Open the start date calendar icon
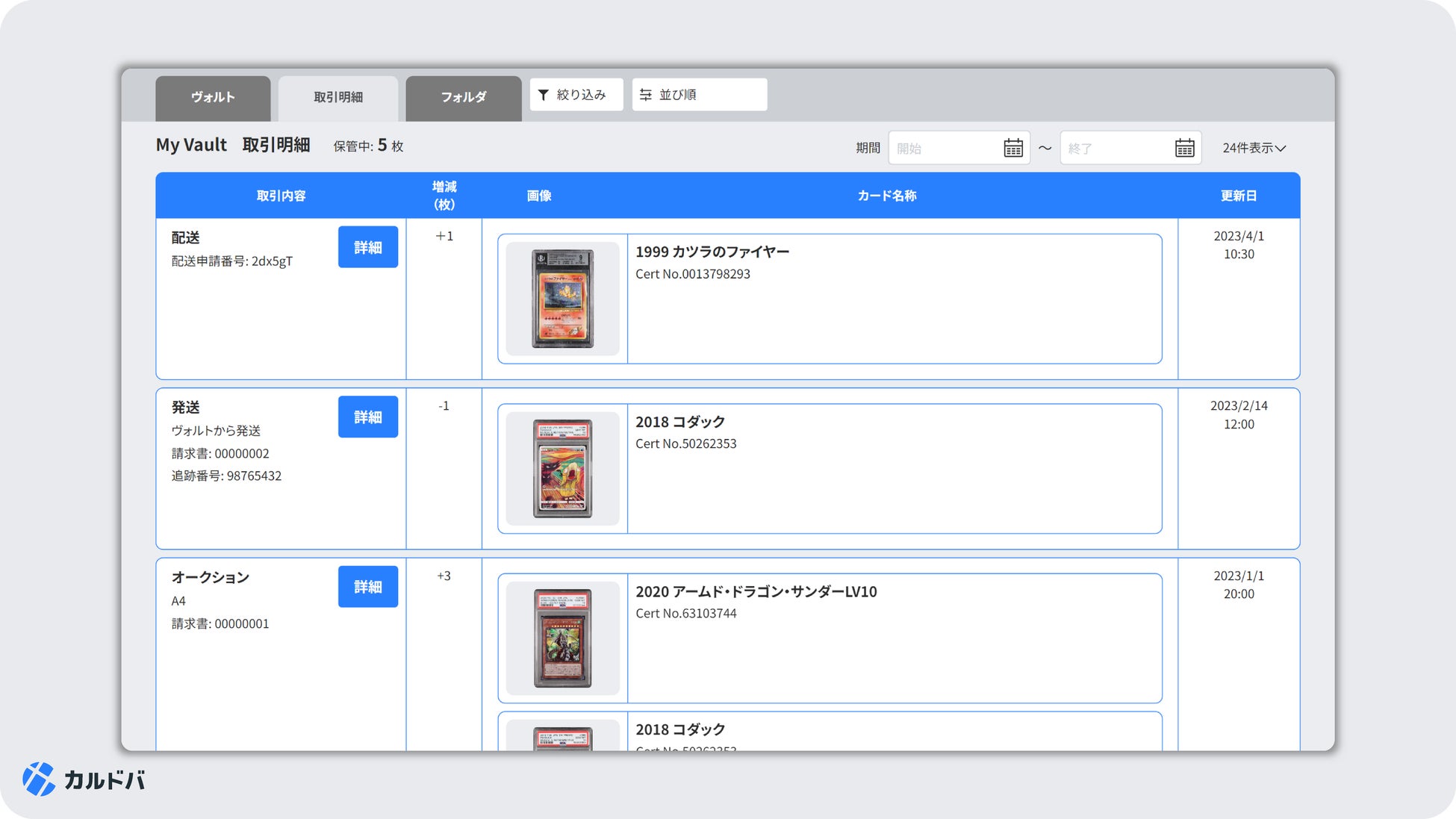1456x819 pixels. 1013,148
